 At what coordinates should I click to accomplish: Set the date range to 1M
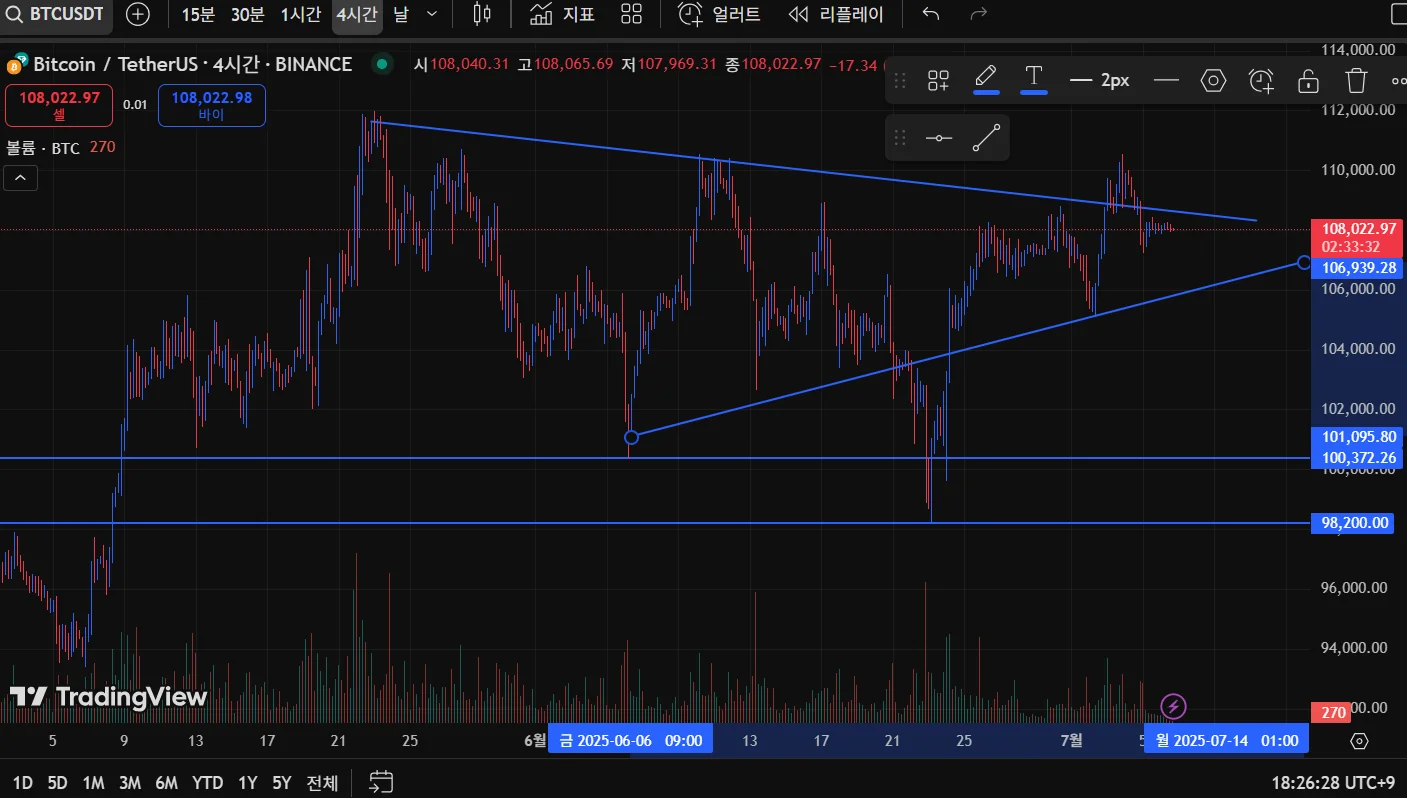click(93, 783)
